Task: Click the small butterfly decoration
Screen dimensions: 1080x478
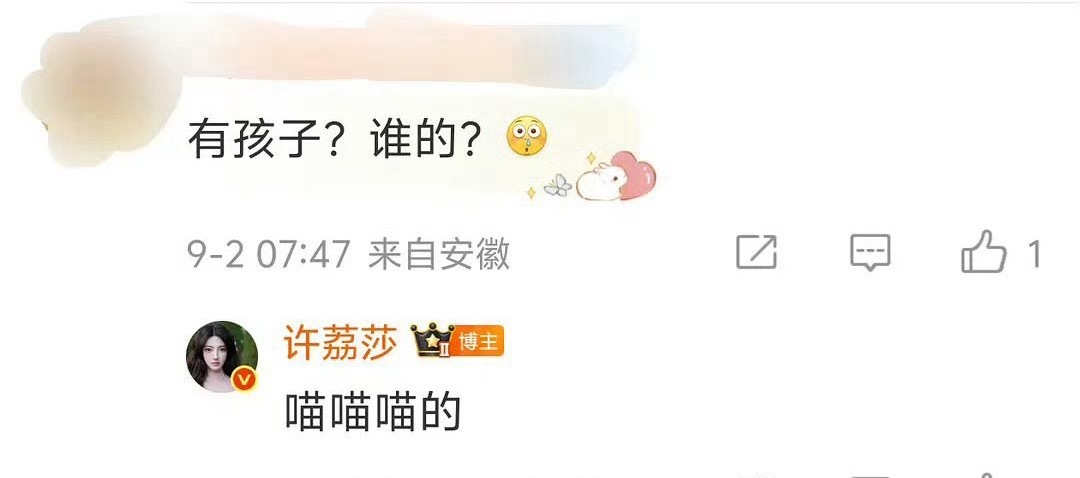Action: tap(558, 185)
